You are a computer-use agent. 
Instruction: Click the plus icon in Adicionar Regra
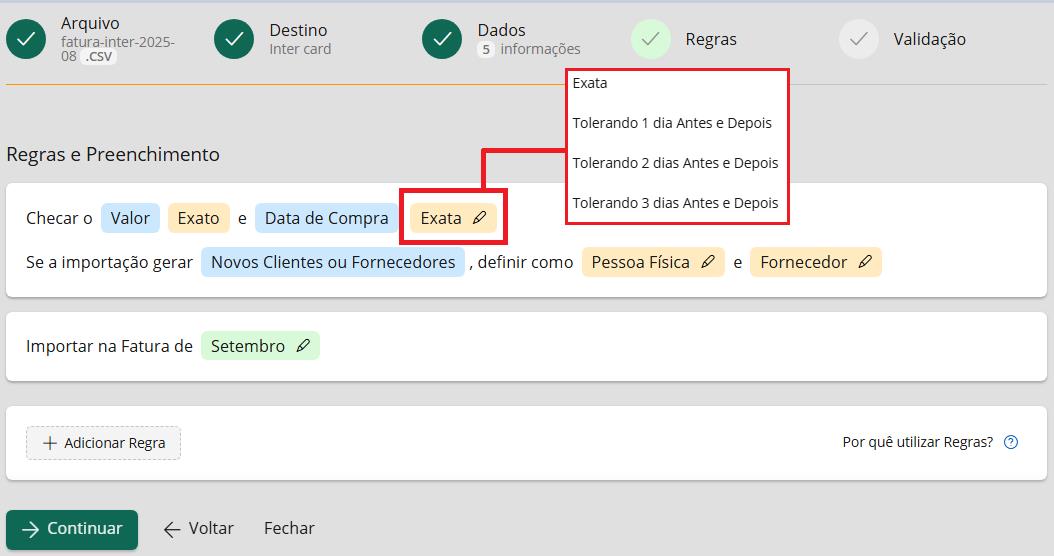(x=50, y=443)
